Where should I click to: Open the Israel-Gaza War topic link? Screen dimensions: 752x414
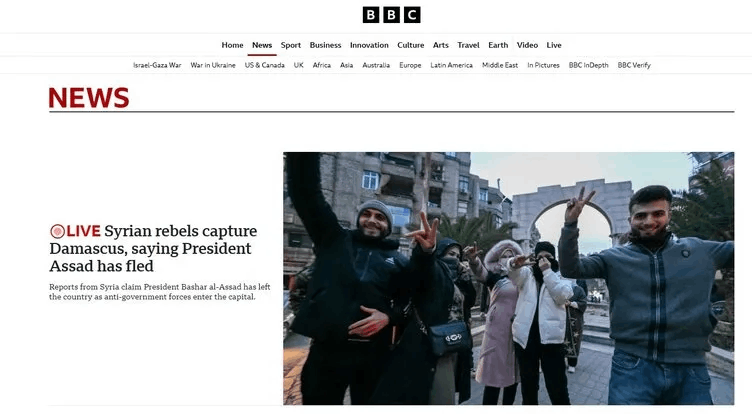(157, 65)
